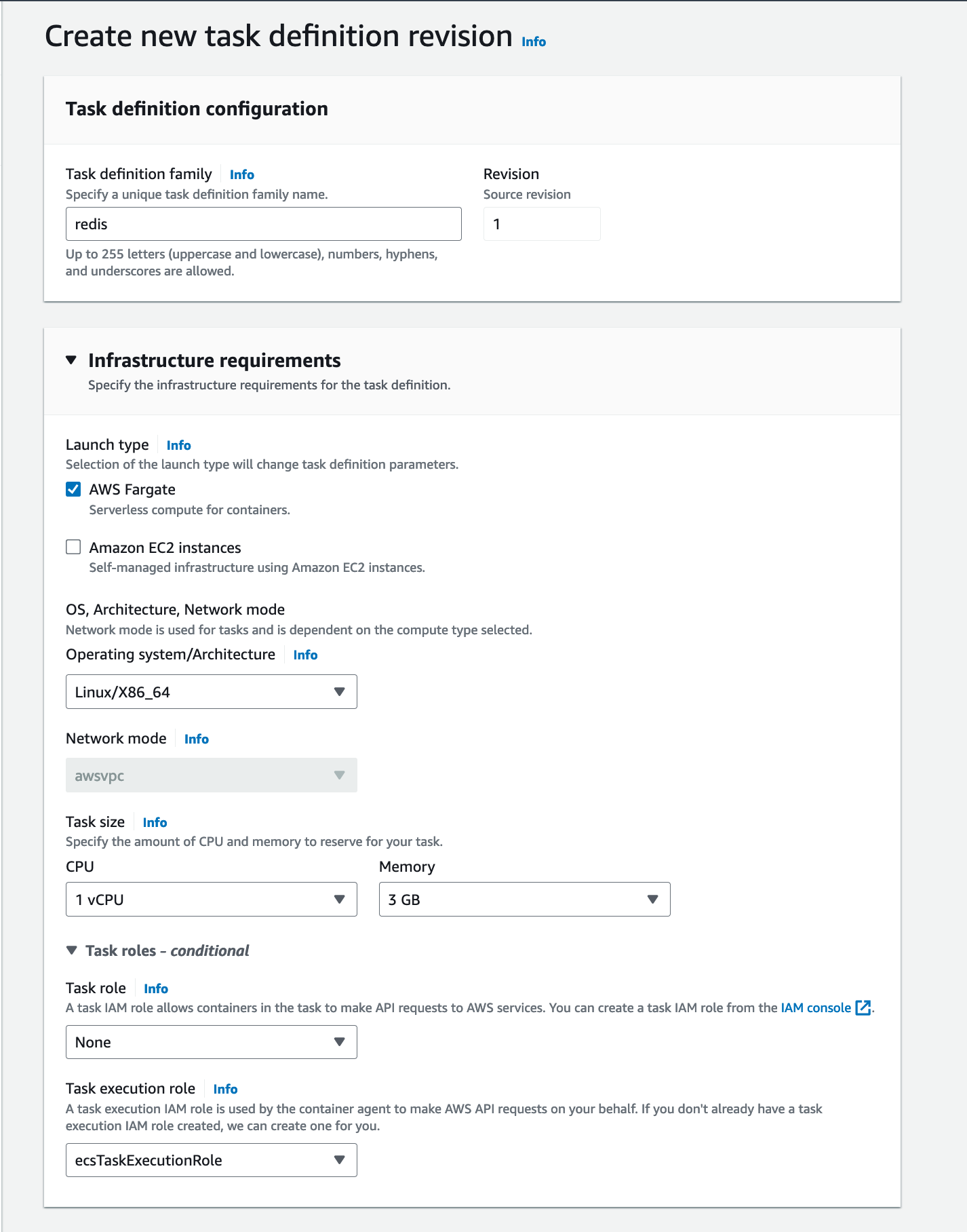The image size is (967, 1232).
Task: Open Info for Task role
Action: 156,989
